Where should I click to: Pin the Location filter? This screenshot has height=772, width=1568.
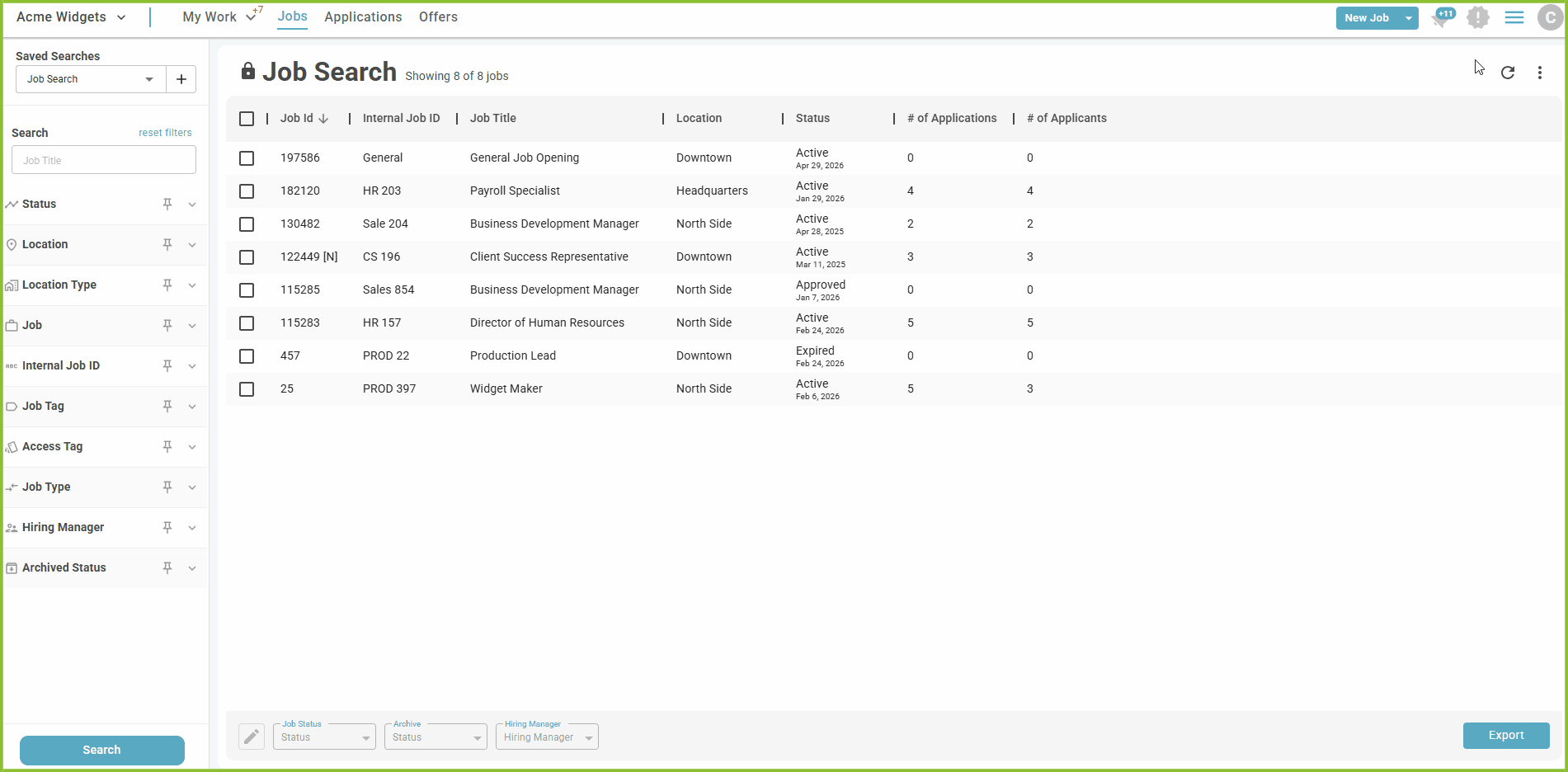click(167, 244)
